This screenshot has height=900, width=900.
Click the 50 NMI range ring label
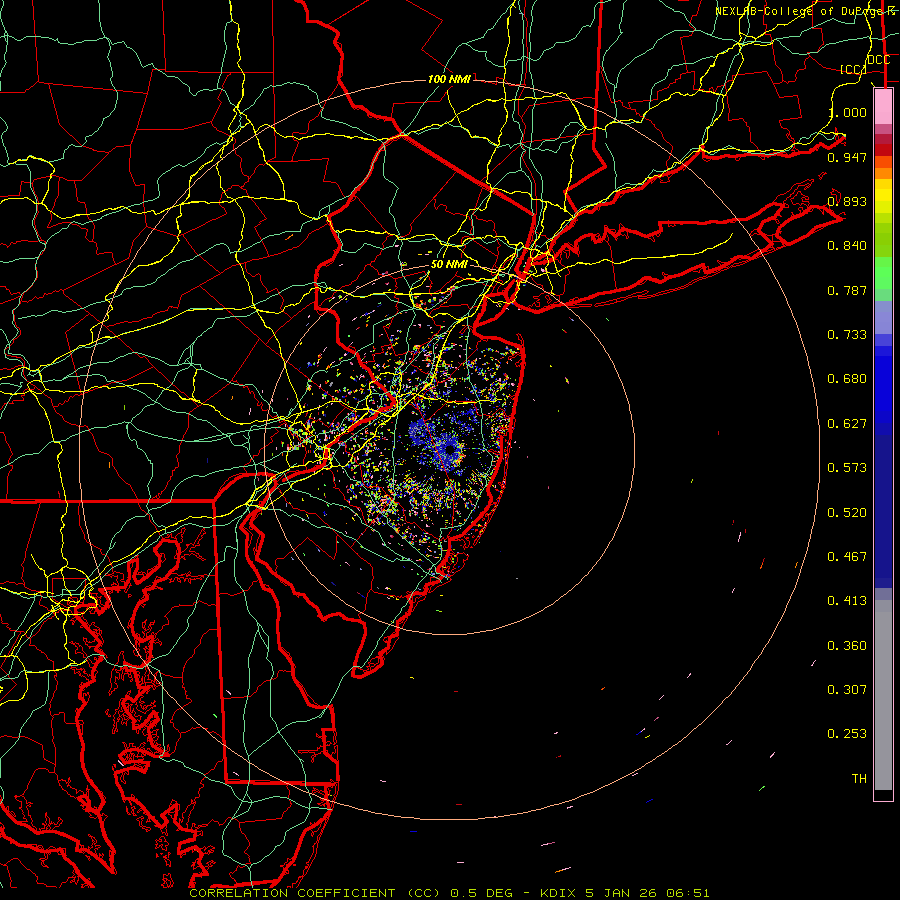(x=449, y=264)
